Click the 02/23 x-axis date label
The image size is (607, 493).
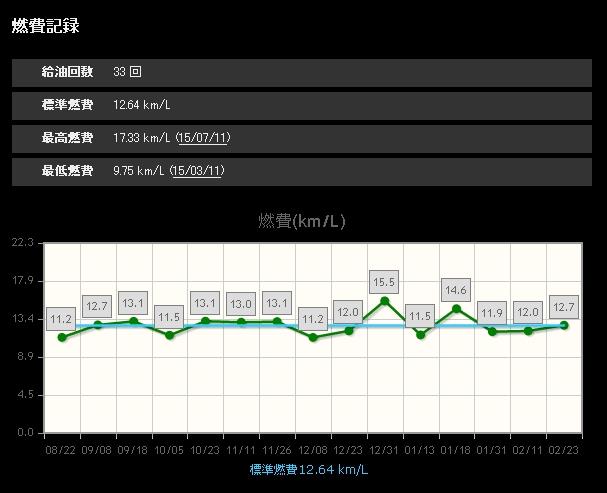tap(564, 450)
